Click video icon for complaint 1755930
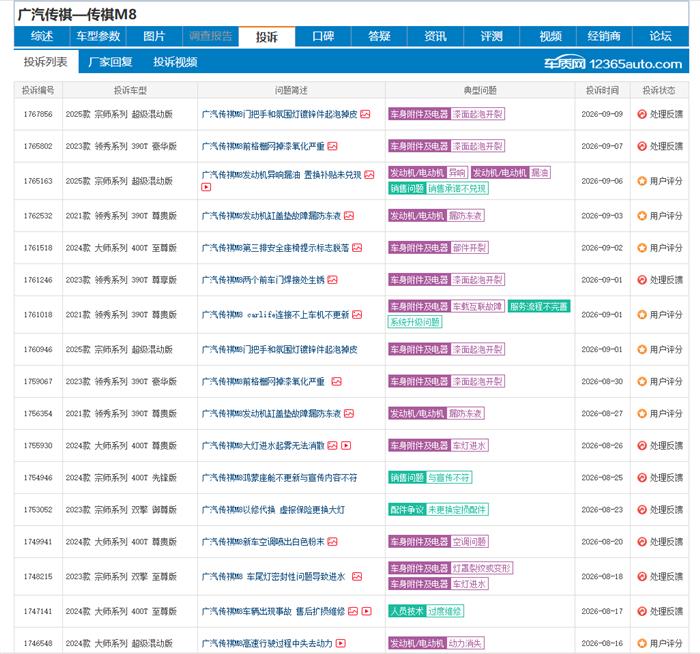 (346, 446)
